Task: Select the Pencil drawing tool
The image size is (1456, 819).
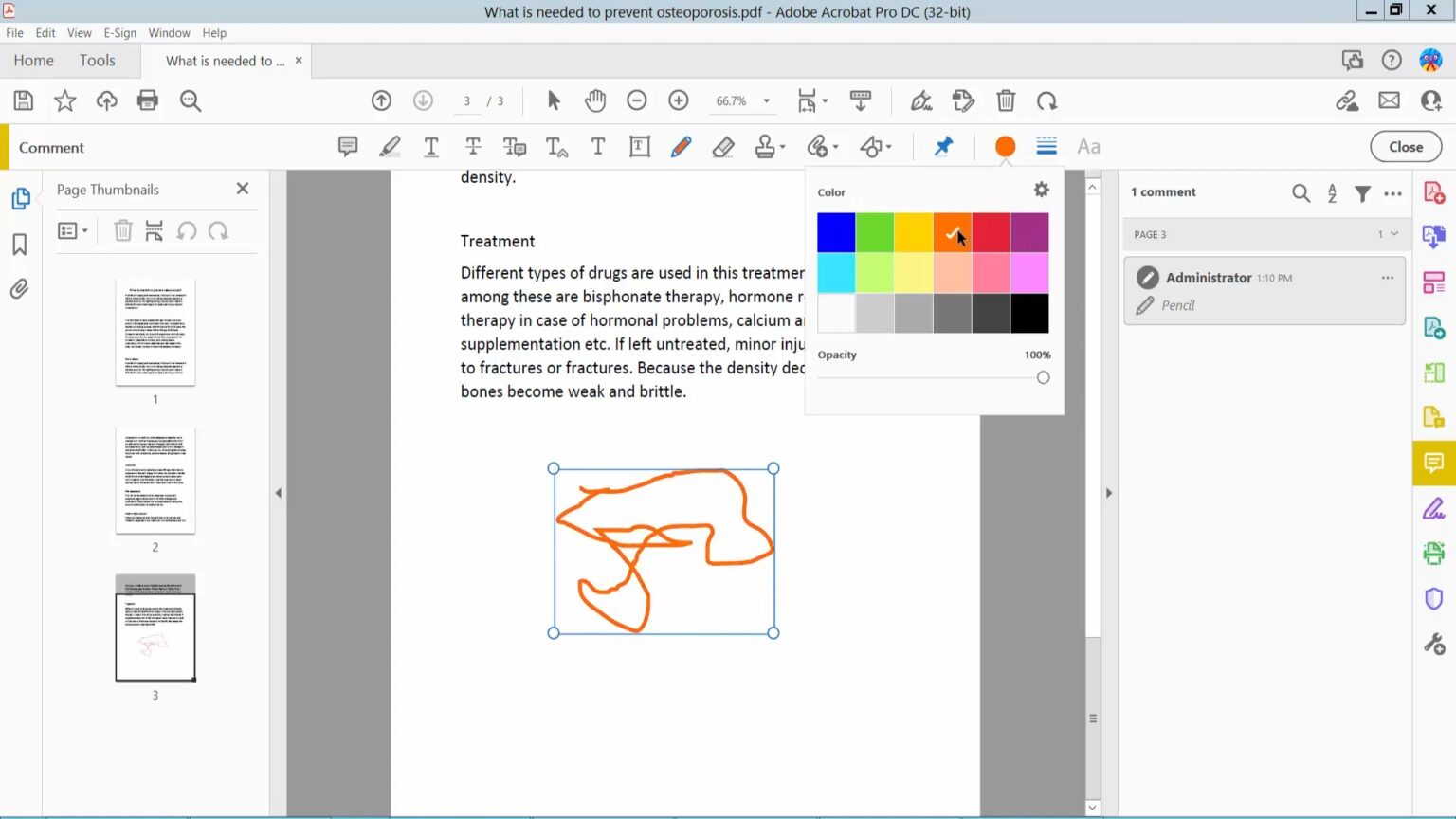Action: [x=682, y=147]
